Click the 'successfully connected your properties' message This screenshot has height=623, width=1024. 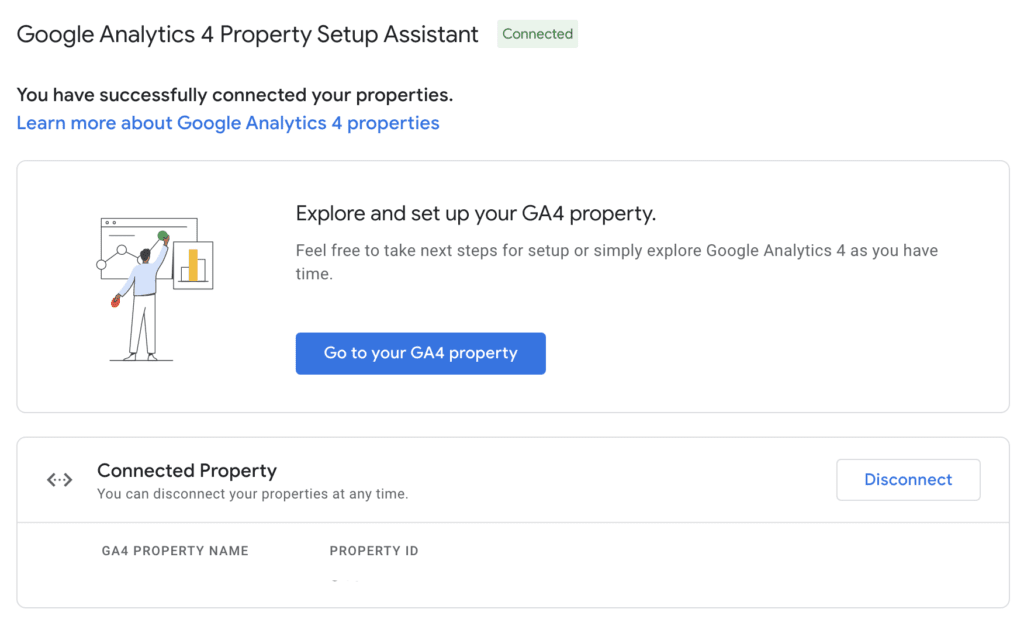coord(235,95)
